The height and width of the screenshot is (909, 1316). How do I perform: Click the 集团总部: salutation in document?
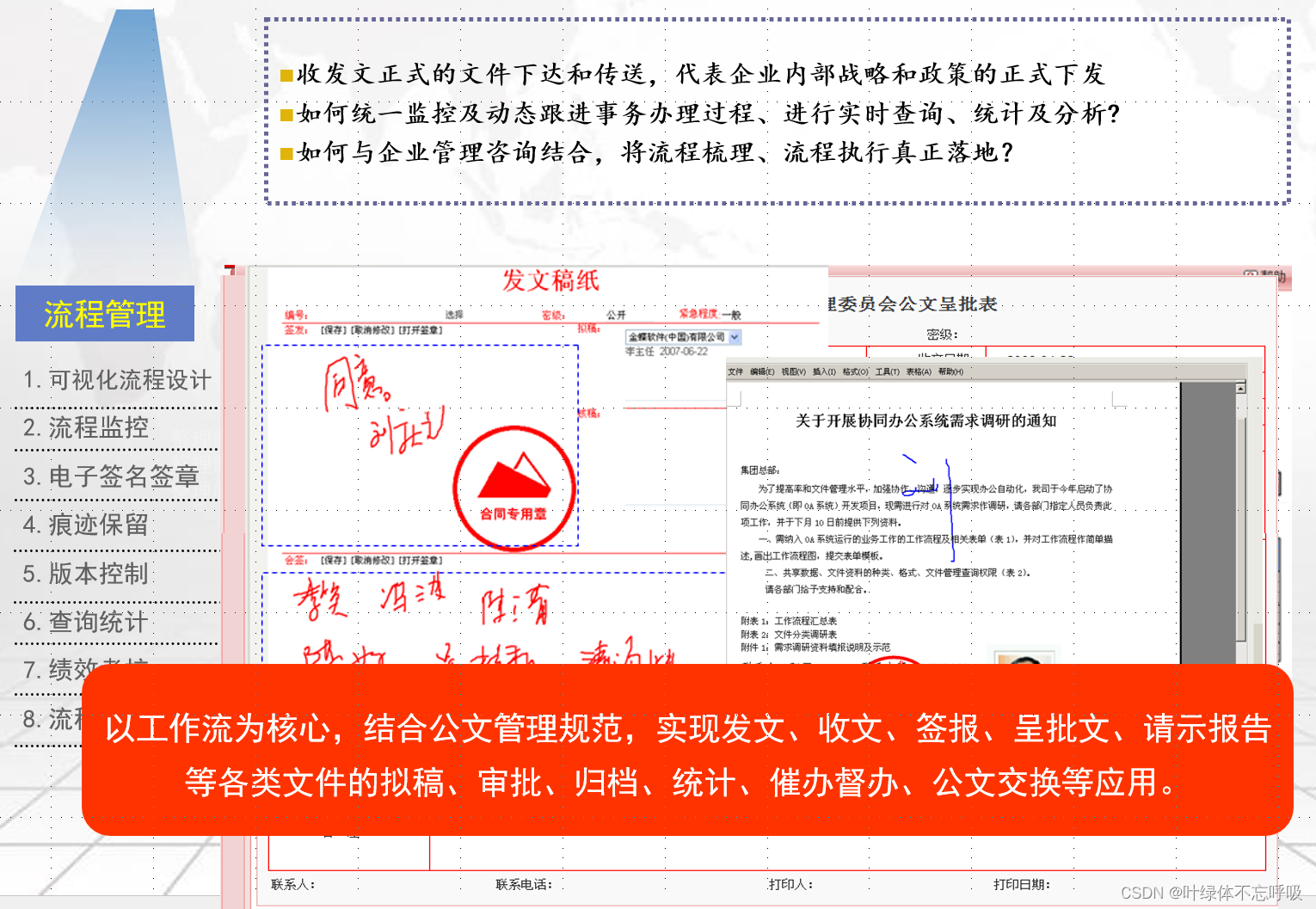(760, 470)
